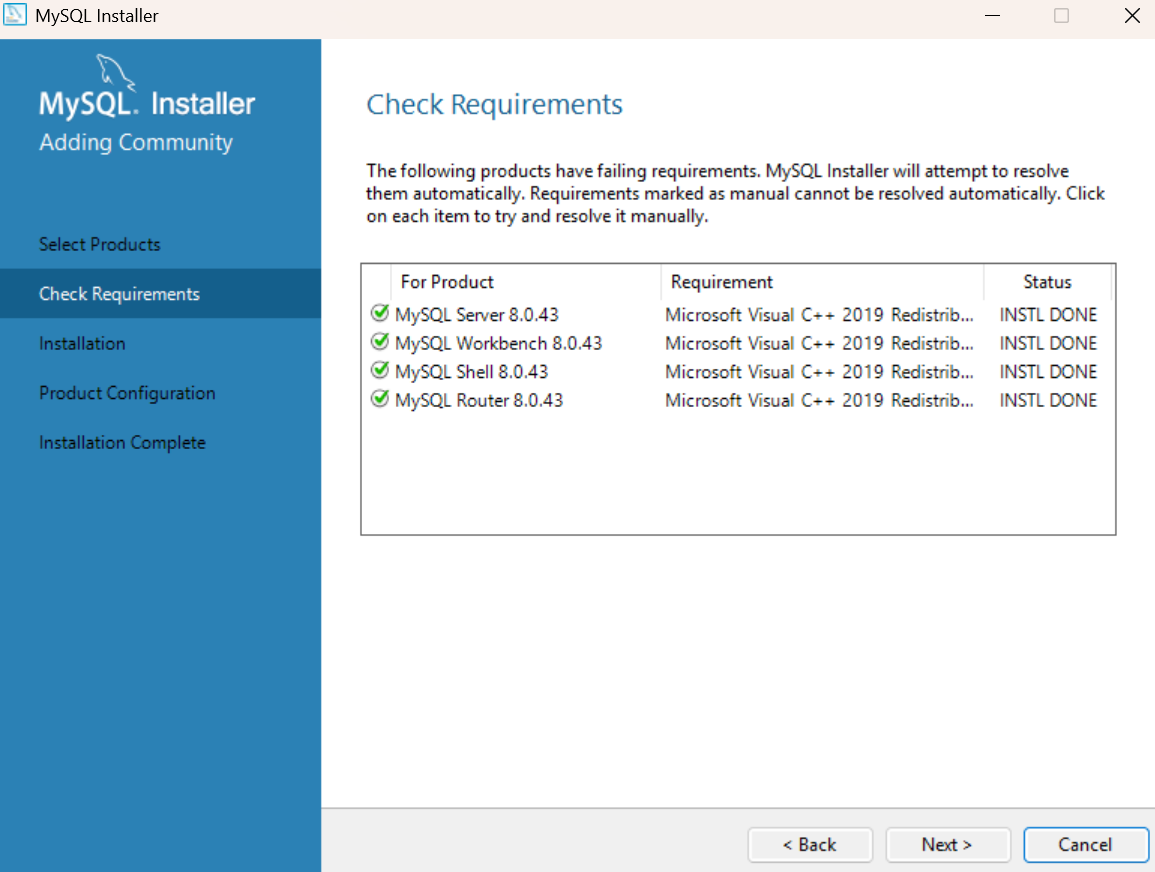Click the requirement cell for MySQL Workbench
The height and width of the screenshot is (872, 1155).
coord(819,344)
